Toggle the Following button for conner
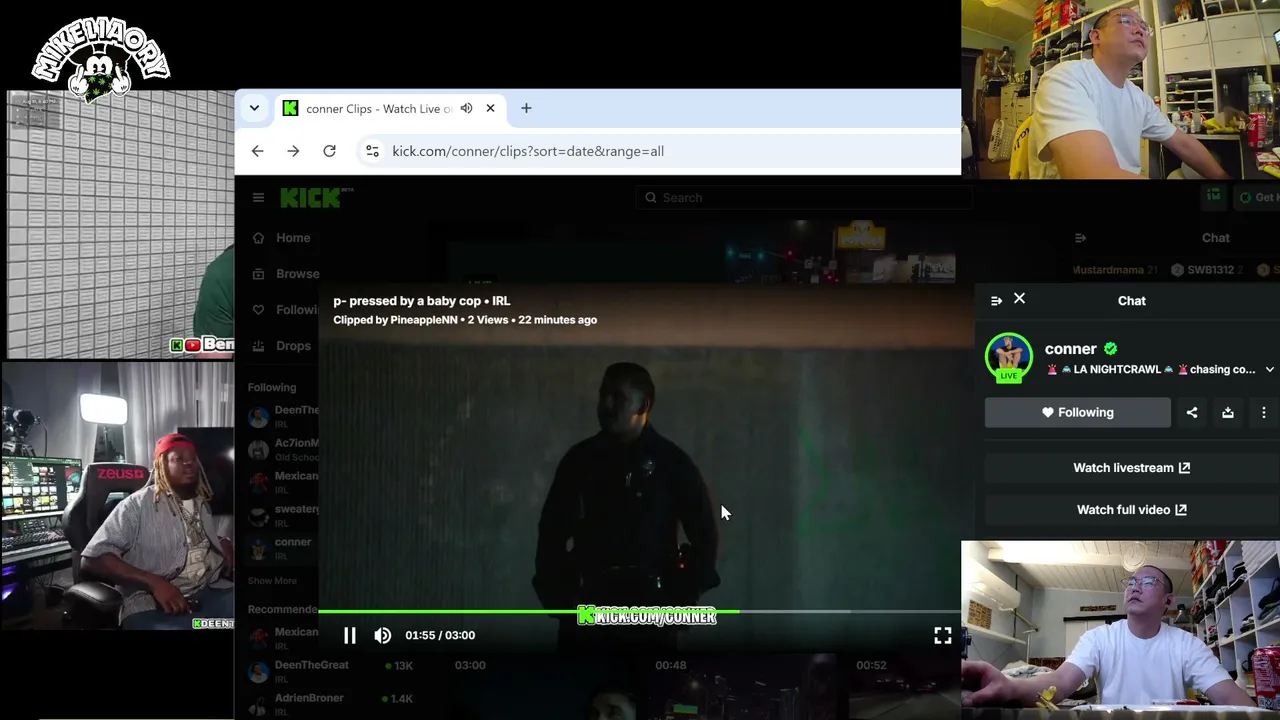The width and height of the screenshot is (1280, 720). [1077, 412]
